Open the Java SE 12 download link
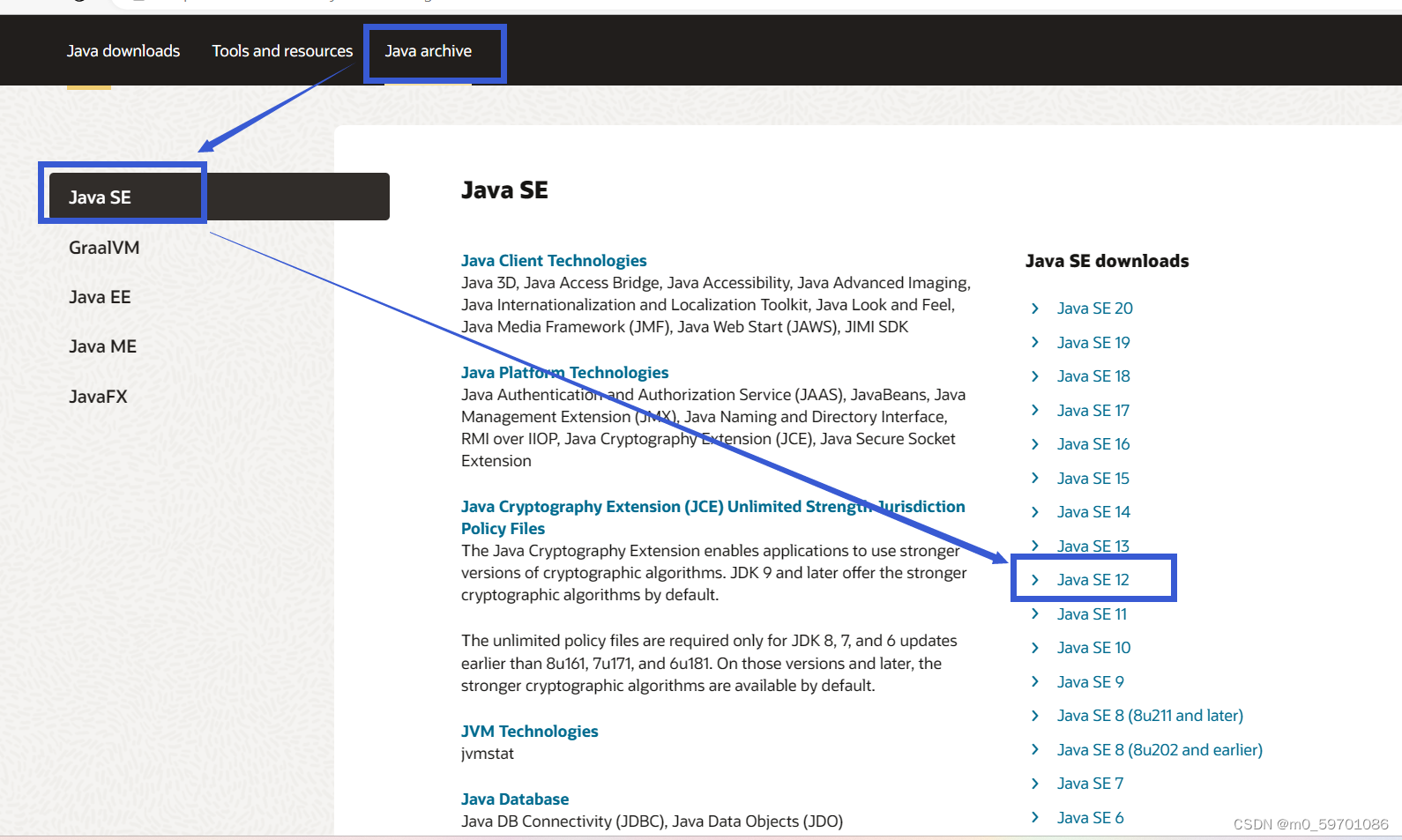Viewport: 1402px width, 840px height. point(1093,580)
